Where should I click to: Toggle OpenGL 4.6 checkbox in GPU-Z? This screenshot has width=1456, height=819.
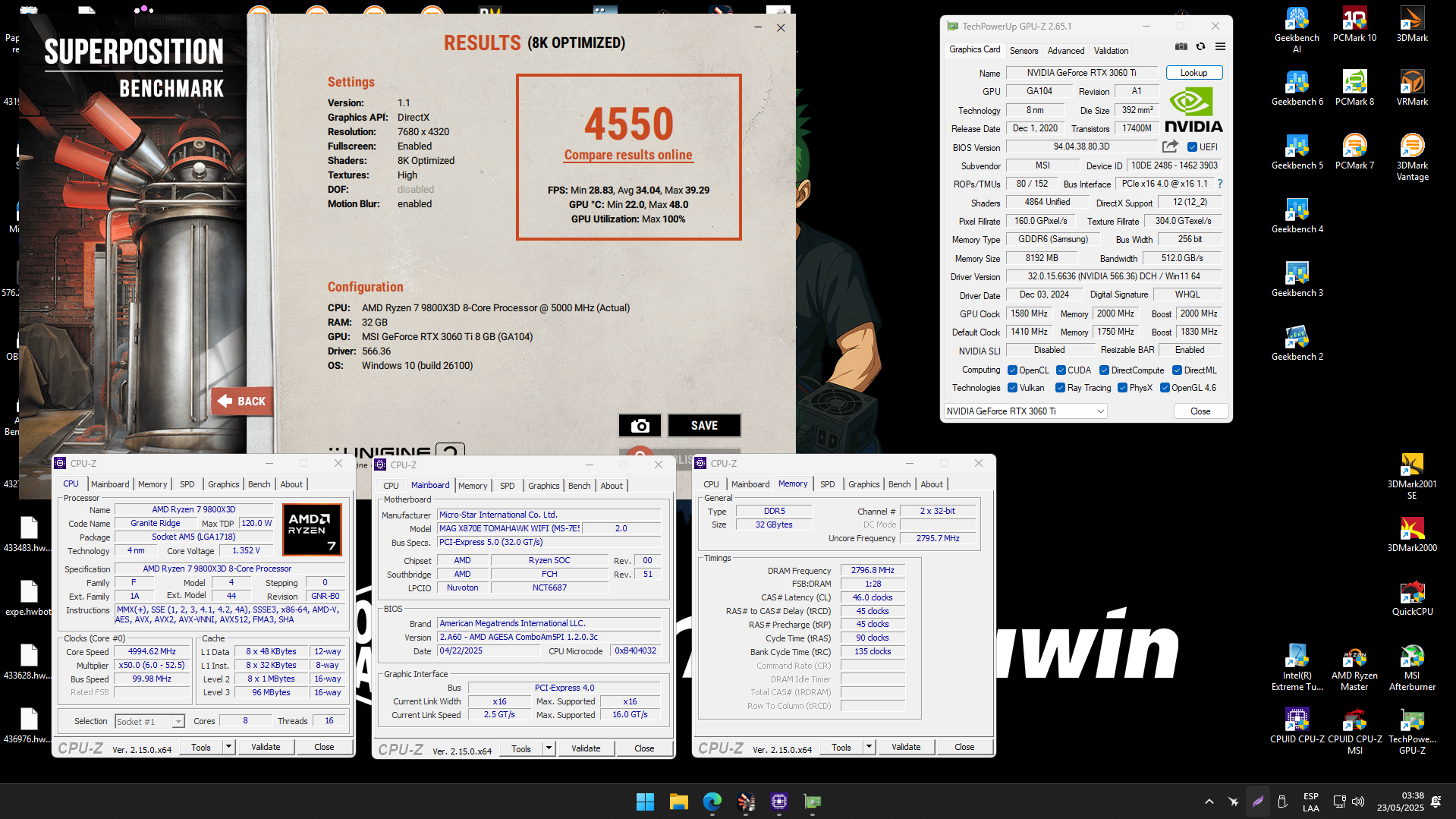1165,388
